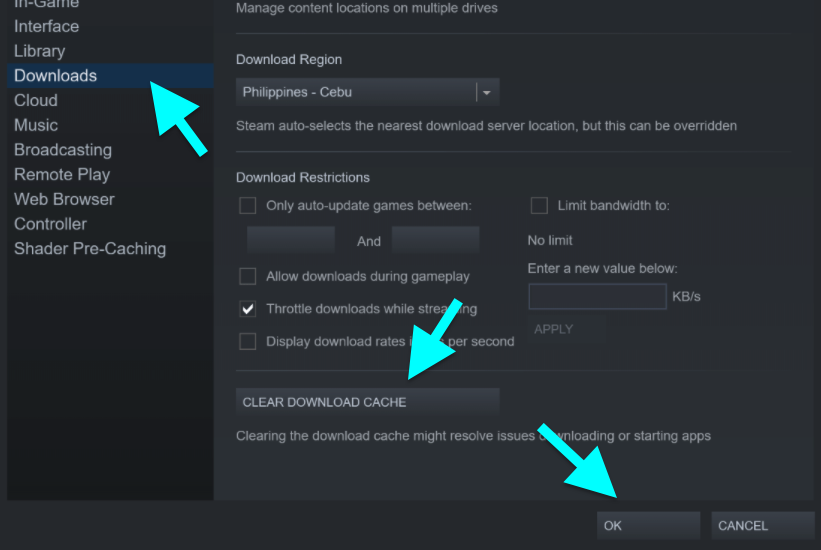Click the No limit bandwidth value text

pyautogui.click(x=550, y=240)
